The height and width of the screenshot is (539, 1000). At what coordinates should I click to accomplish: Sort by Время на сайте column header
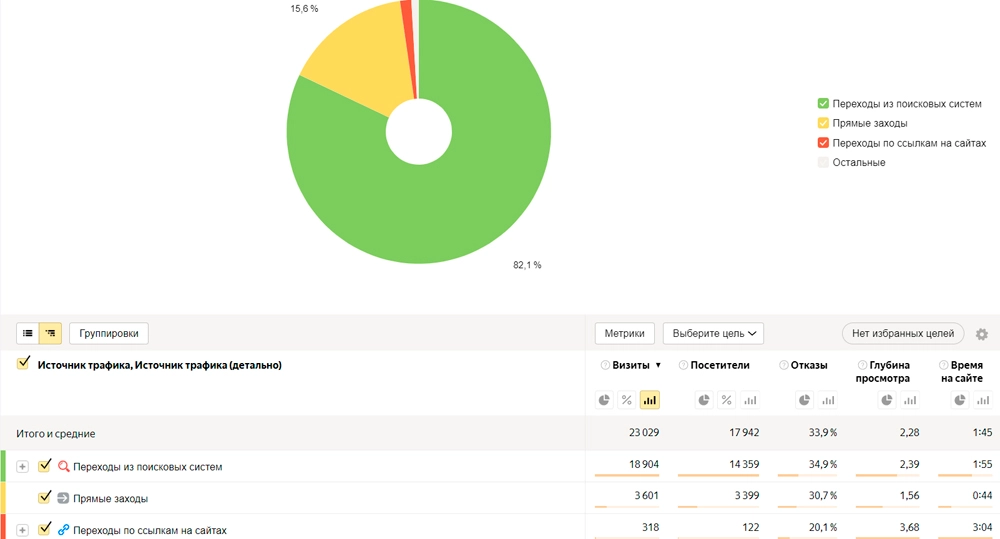962,372
